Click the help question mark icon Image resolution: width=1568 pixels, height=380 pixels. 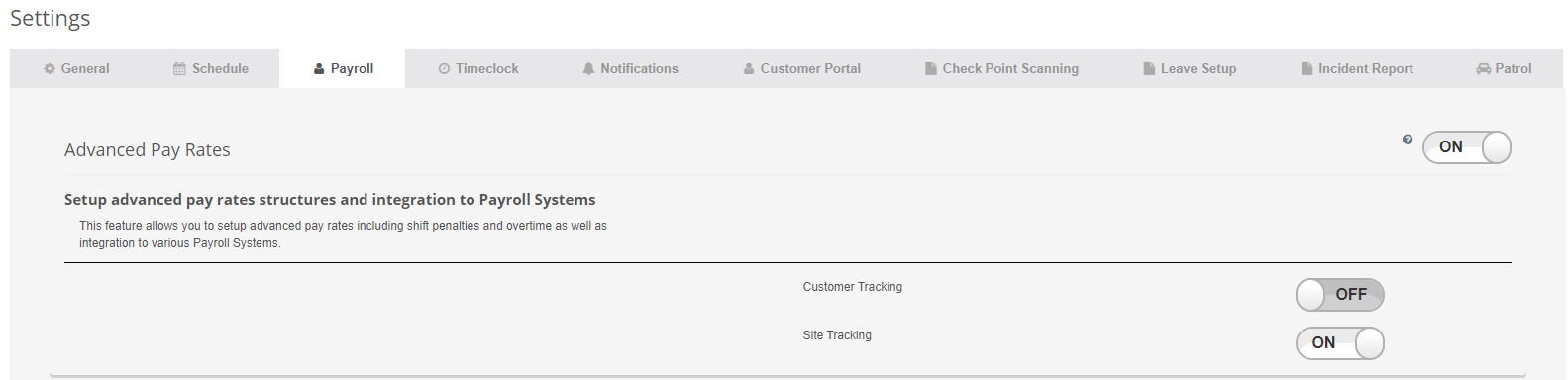tap(1408, 140)
